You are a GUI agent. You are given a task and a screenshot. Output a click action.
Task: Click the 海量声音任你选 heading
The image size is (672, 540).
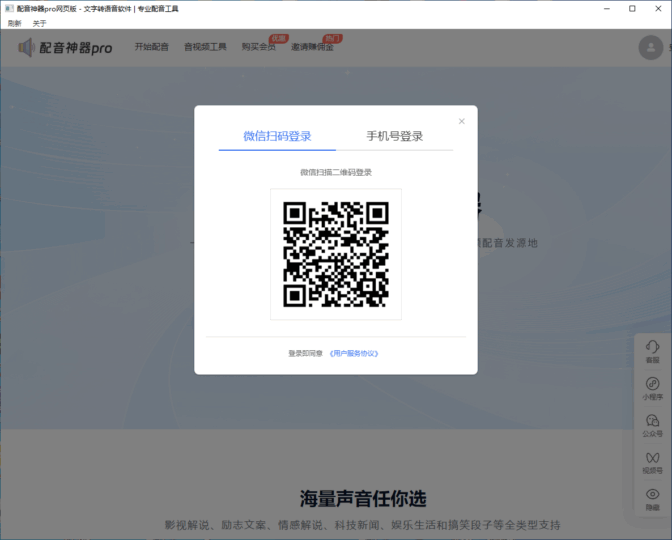point(363,498)
